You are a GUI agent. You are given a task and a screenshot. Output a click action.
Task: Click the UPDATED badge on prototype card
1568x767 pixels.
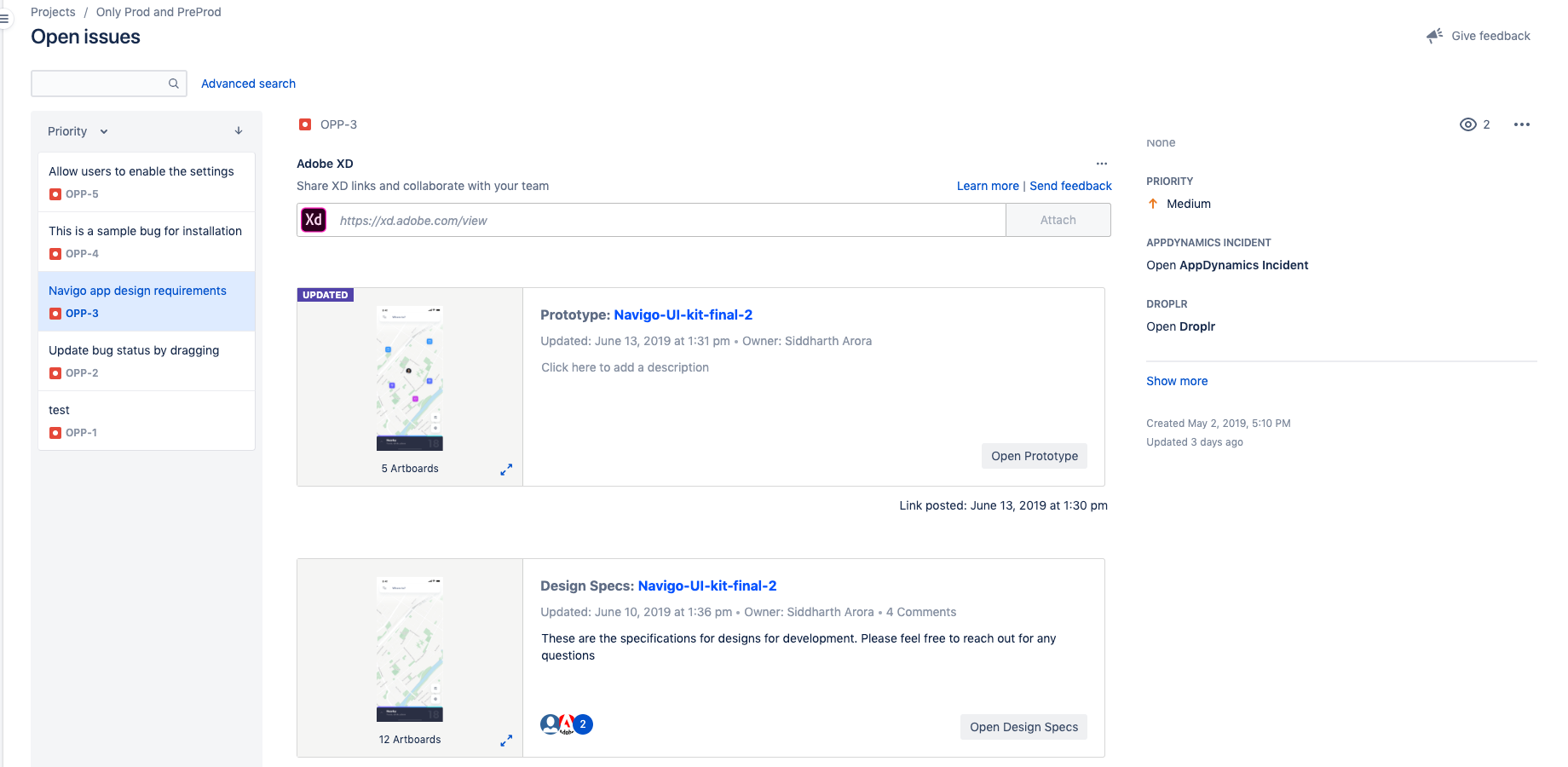click(326, 295)
